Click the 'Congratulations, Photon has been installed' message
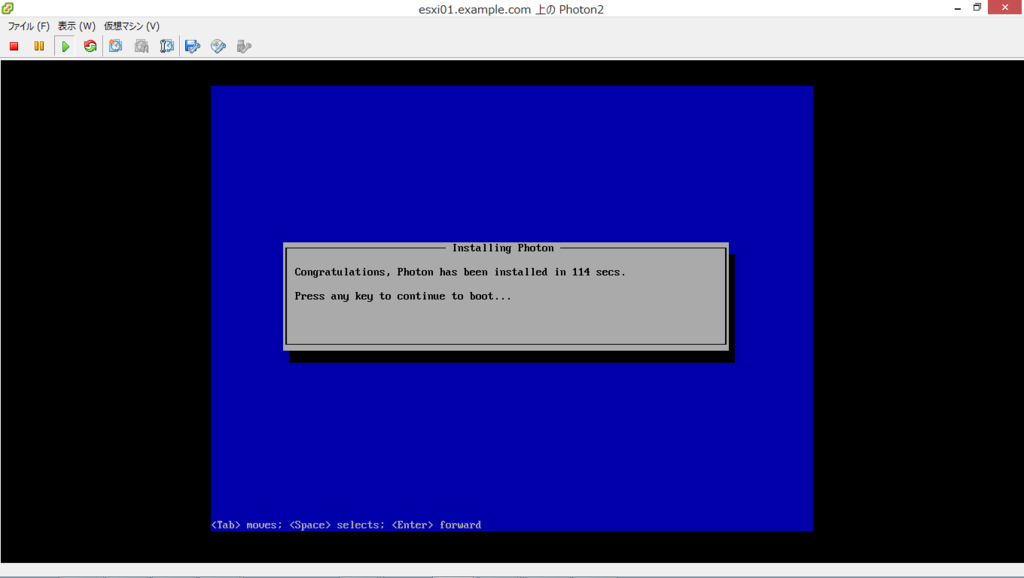This screenshot has height=578, width=1024. 460,272
